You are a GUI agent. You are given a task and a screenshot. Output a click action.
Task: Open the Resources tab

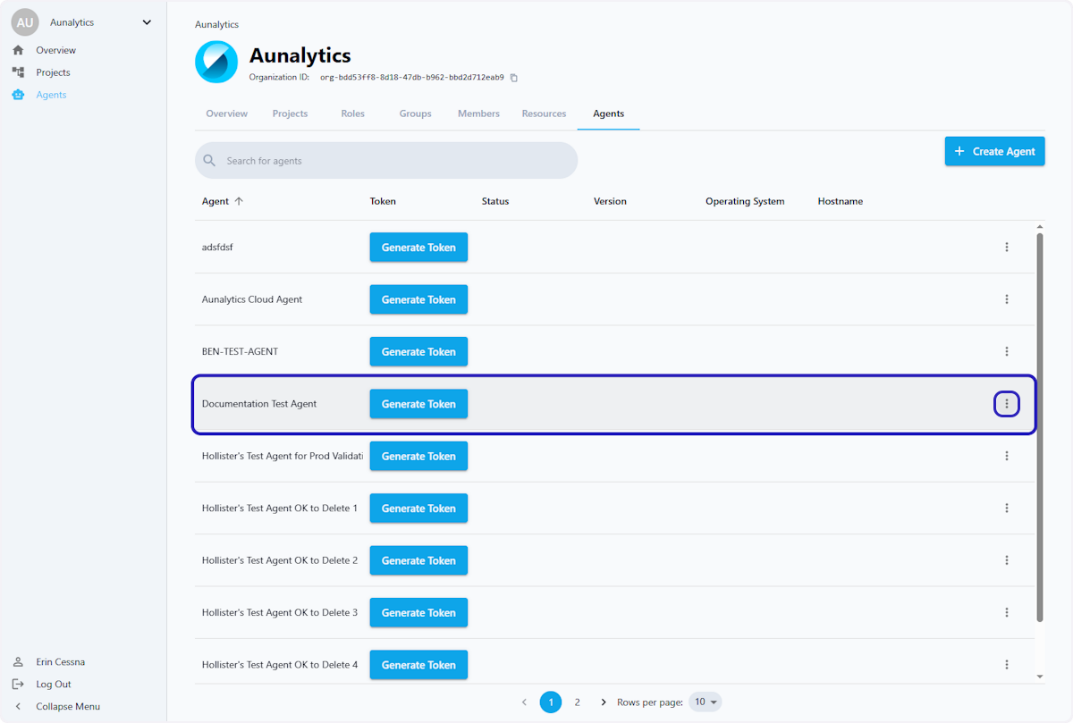pos(544,114)
